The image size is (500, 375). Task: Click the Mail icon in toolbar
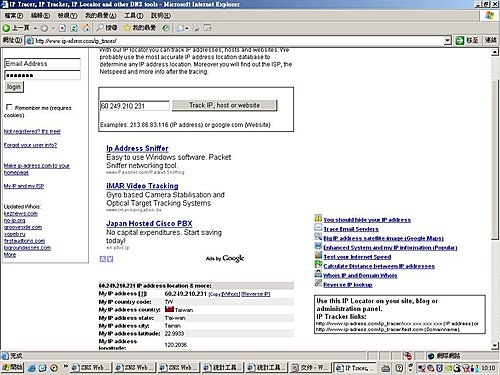pos(180,28)
